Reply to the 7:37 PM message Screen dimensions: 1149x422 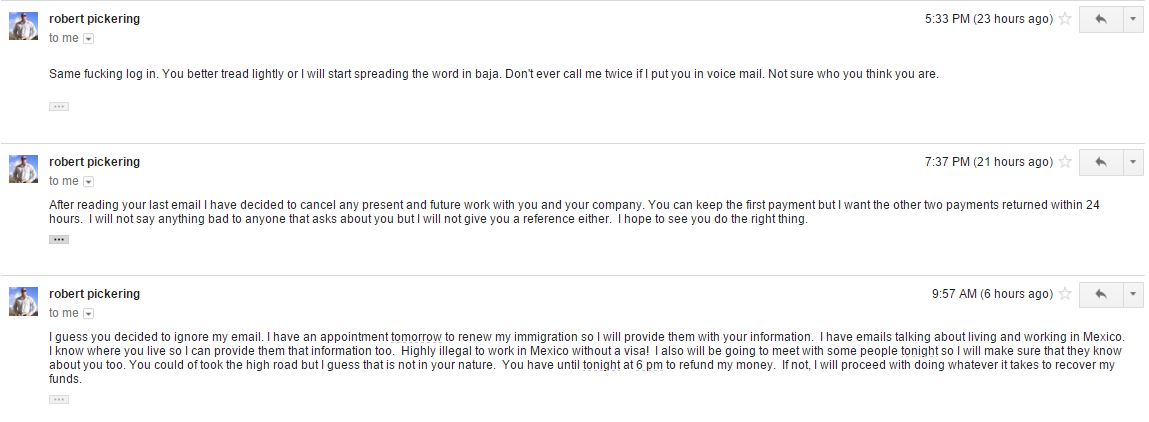1101,162
